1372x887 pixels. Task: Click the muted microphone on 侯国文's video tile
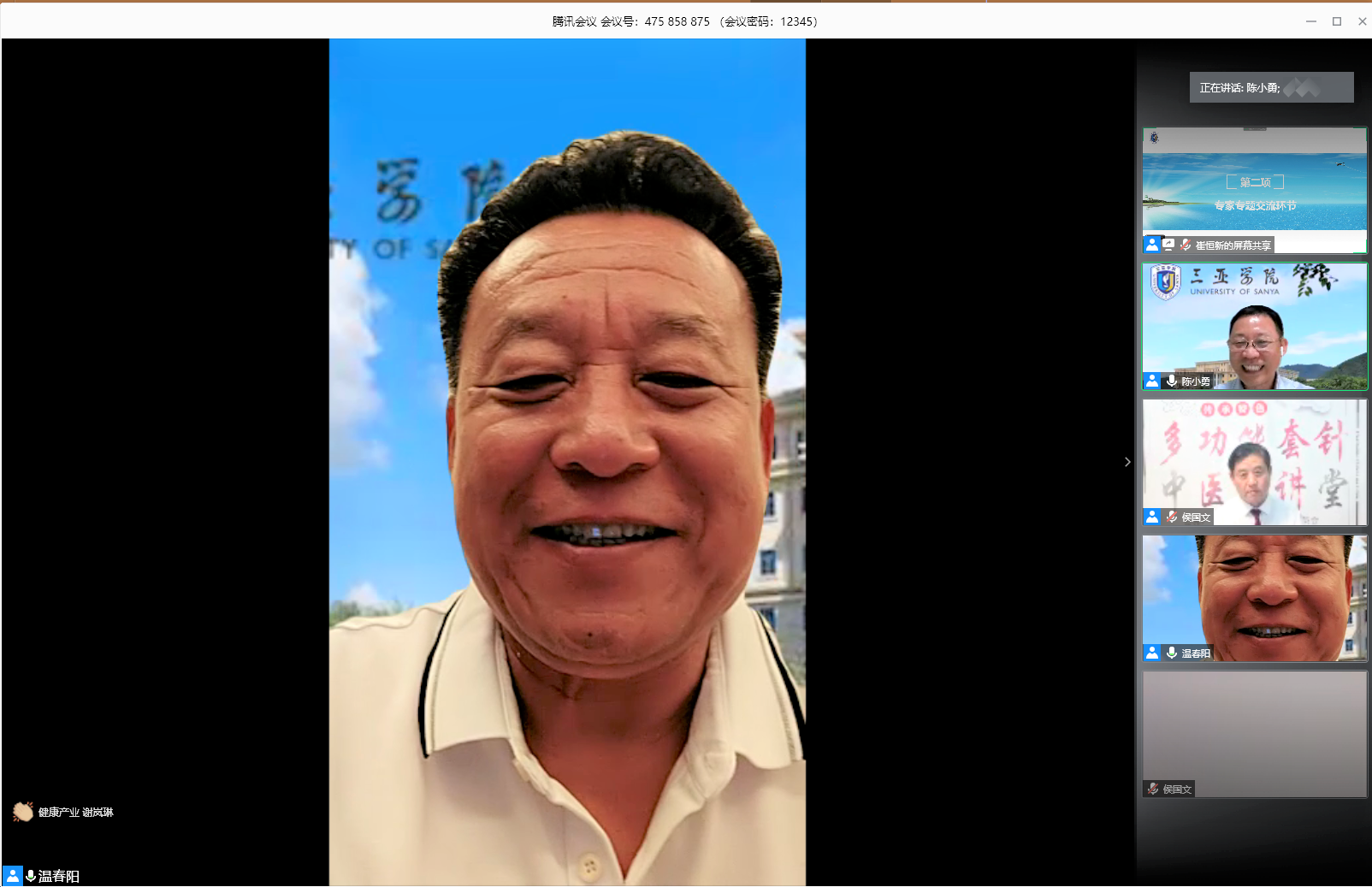click(1172, 517)
